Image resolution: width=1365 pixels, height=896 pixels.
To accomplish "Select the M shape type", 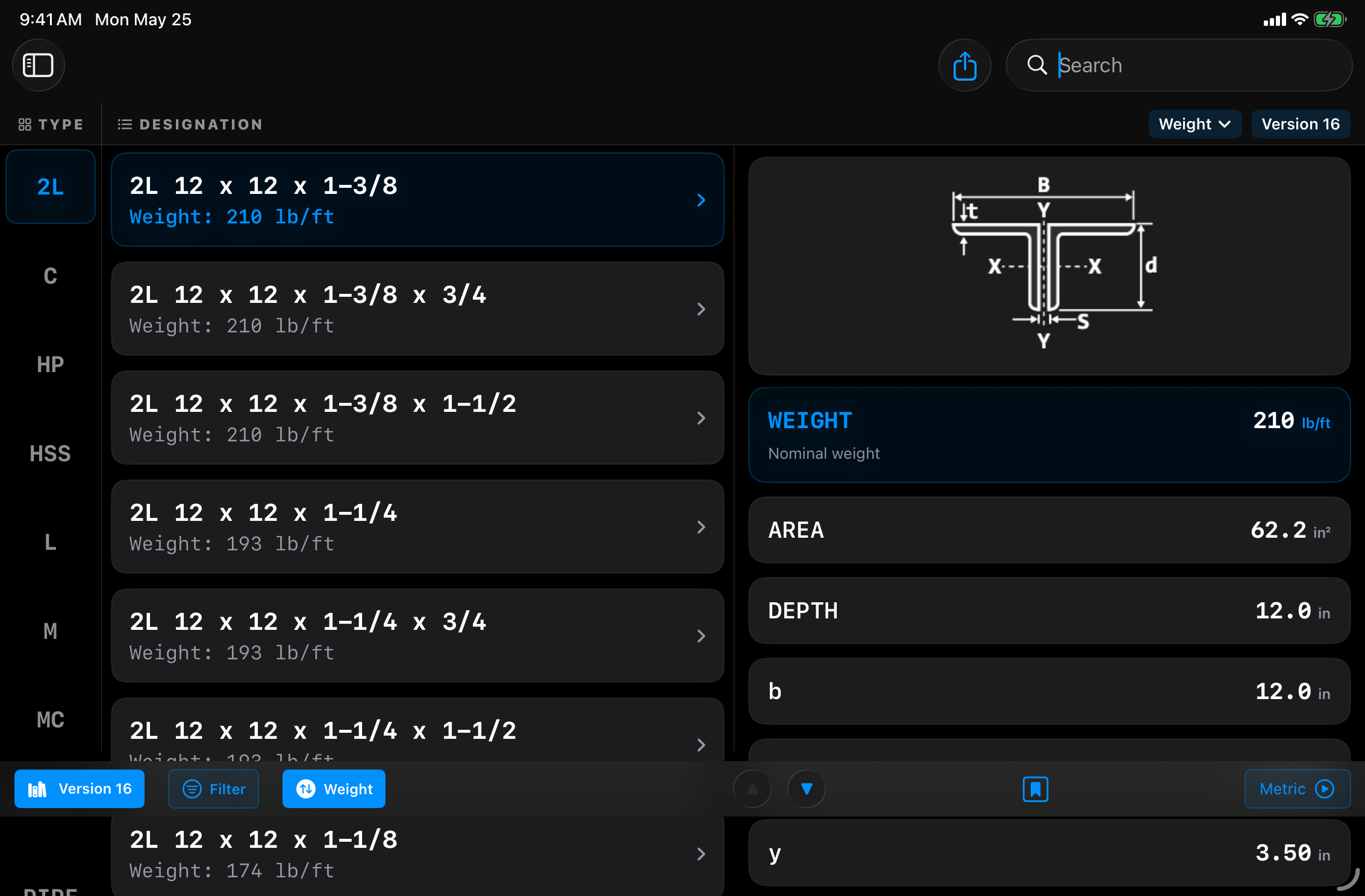I will 51,631.
